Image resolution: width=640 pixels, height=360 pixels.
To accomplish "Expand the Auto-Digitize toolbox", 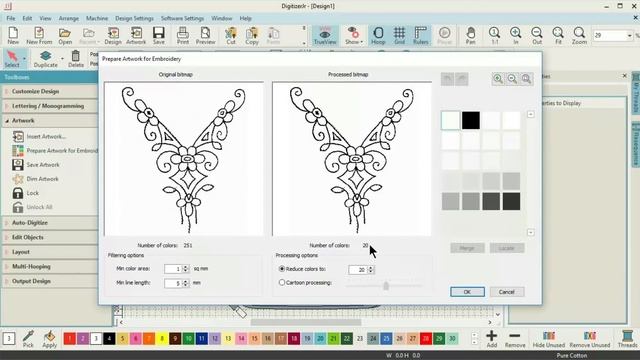I will [x=50, y=222].
